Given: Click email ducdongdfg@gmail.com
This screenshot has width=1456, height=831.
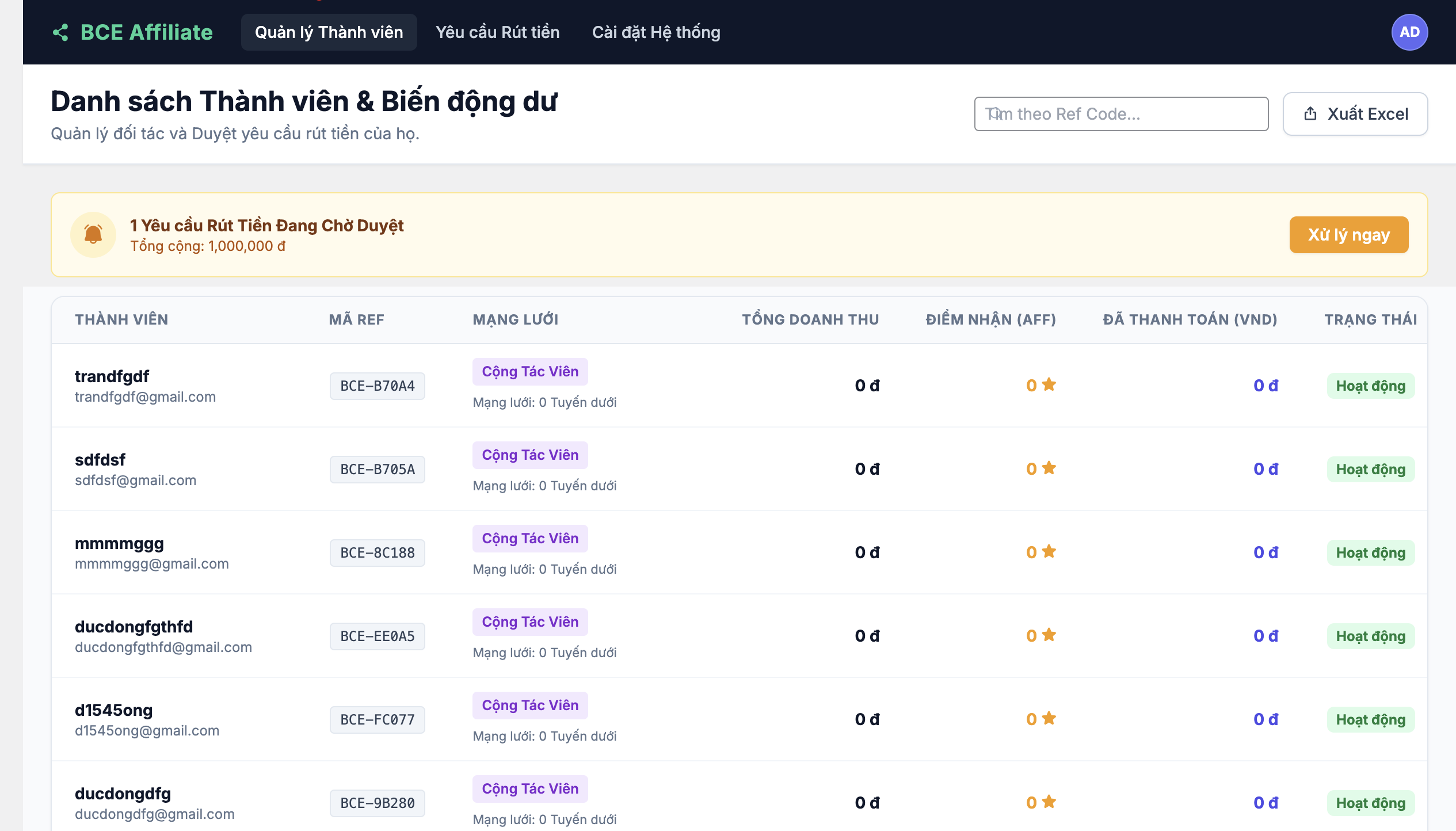Looking at the screenshot, I should (x=155, y=814).
